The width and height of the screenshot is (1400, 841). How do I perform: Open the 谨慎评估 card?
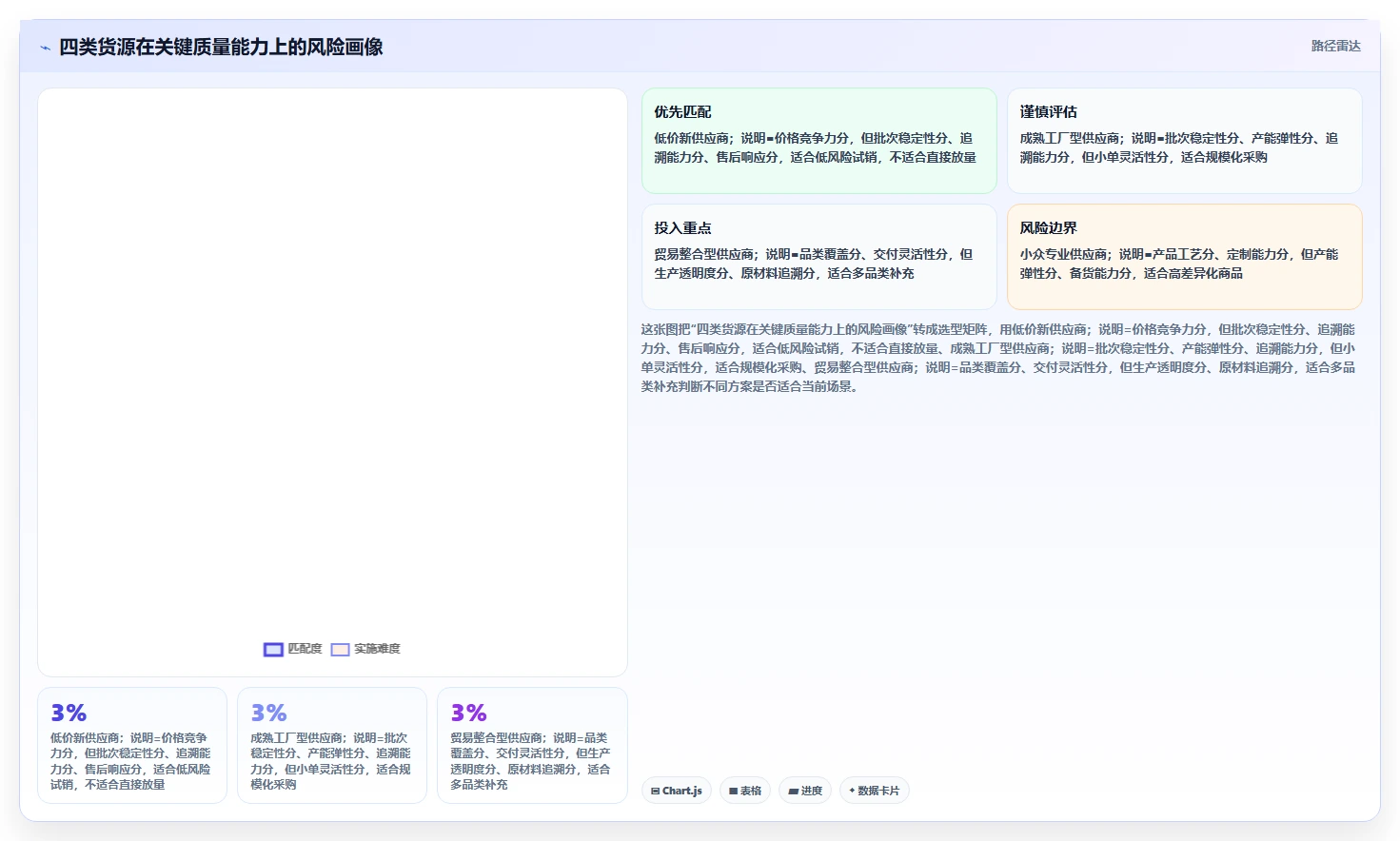pyautogui.click(x=1184, y=141)
